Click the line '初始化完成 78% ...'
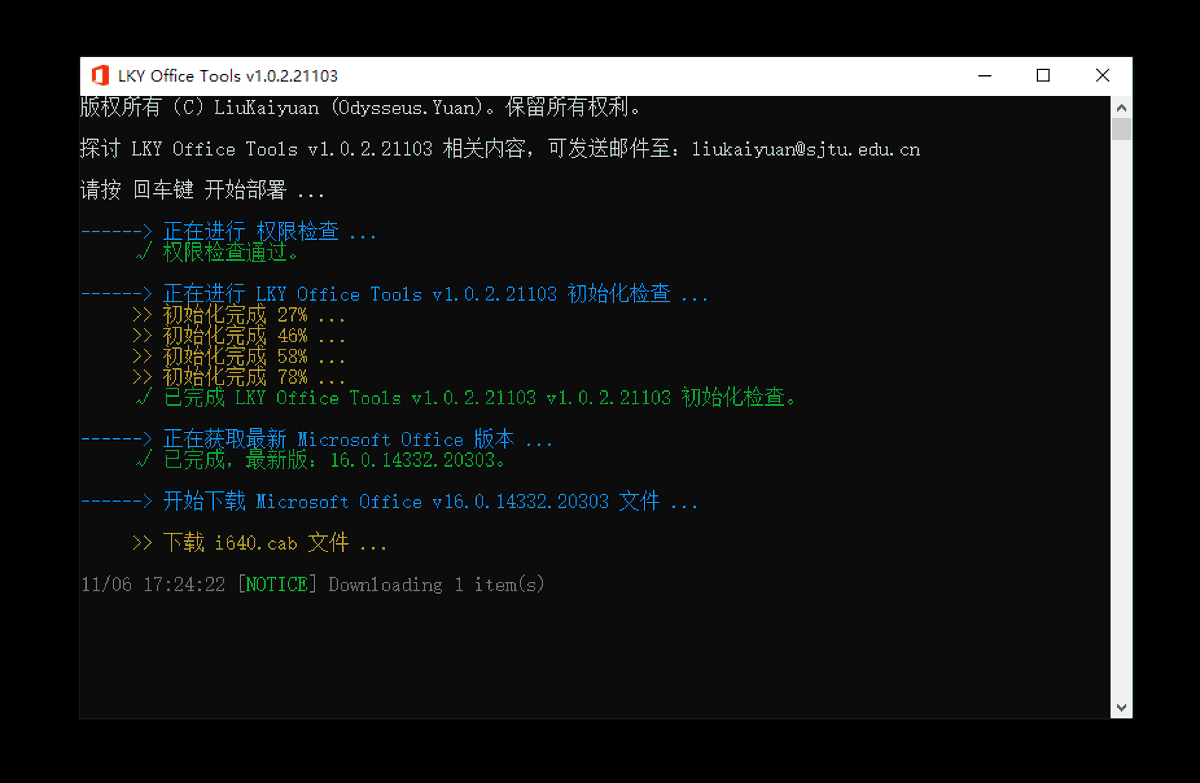Viewport: 1200px width, 783px height. tap(239, 377)
